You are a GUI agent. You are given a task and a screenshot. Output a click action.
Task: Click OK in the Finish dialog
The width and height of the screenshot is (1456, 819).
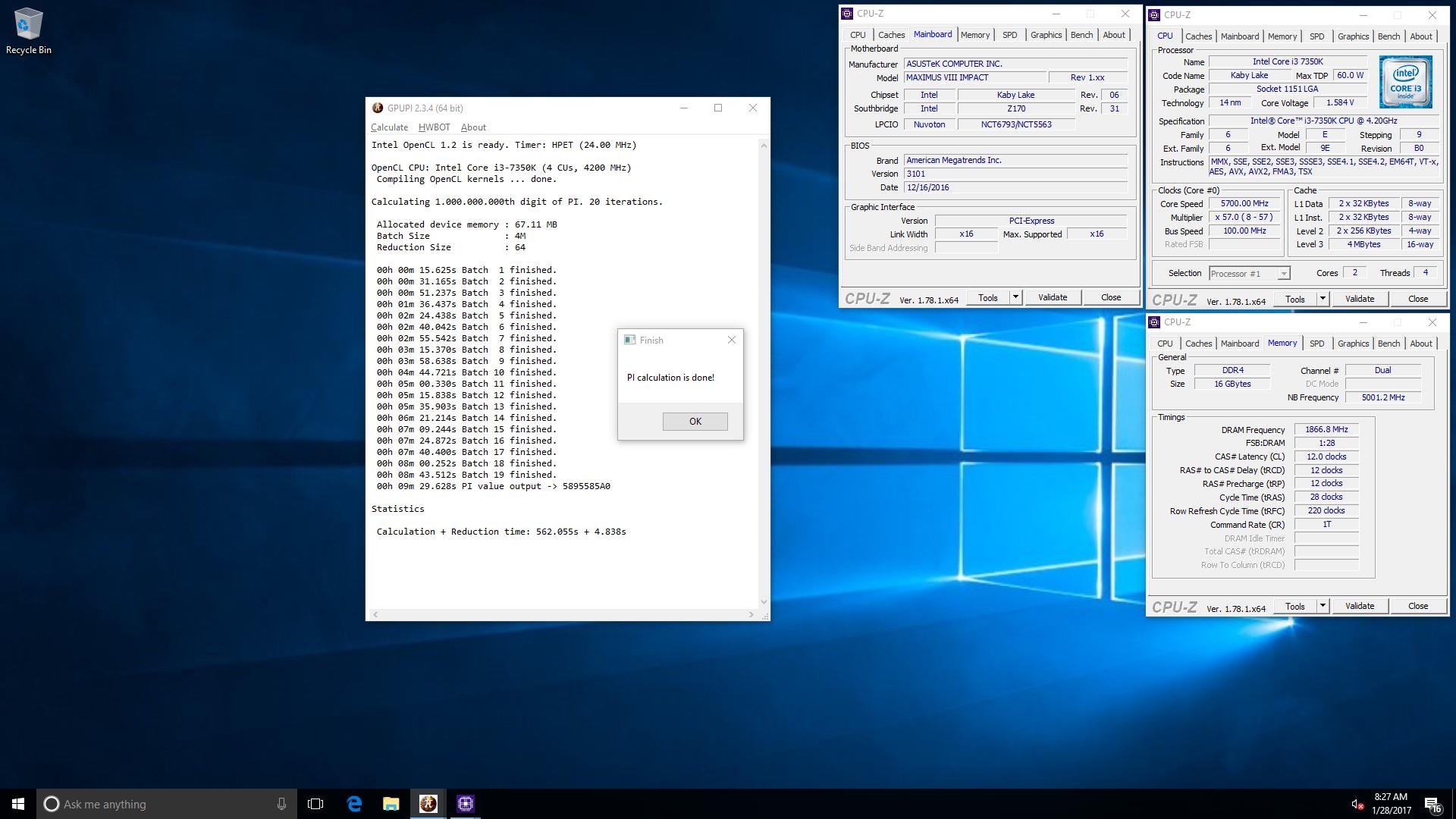(695, 422)
